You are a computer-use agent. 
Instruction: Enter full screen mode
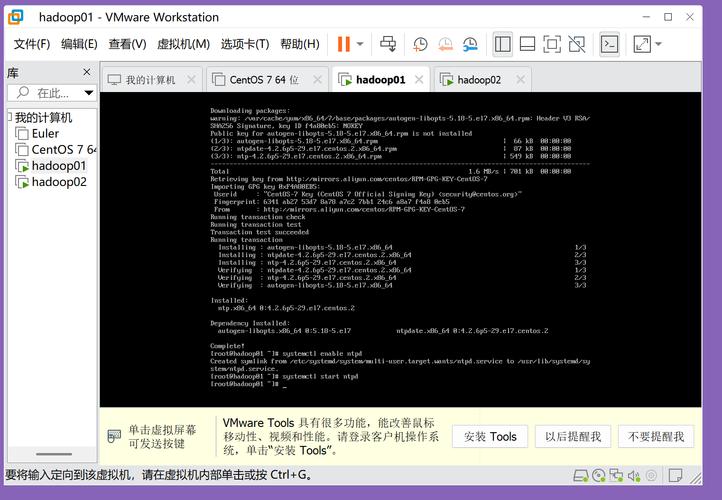(x=552, y=44)
